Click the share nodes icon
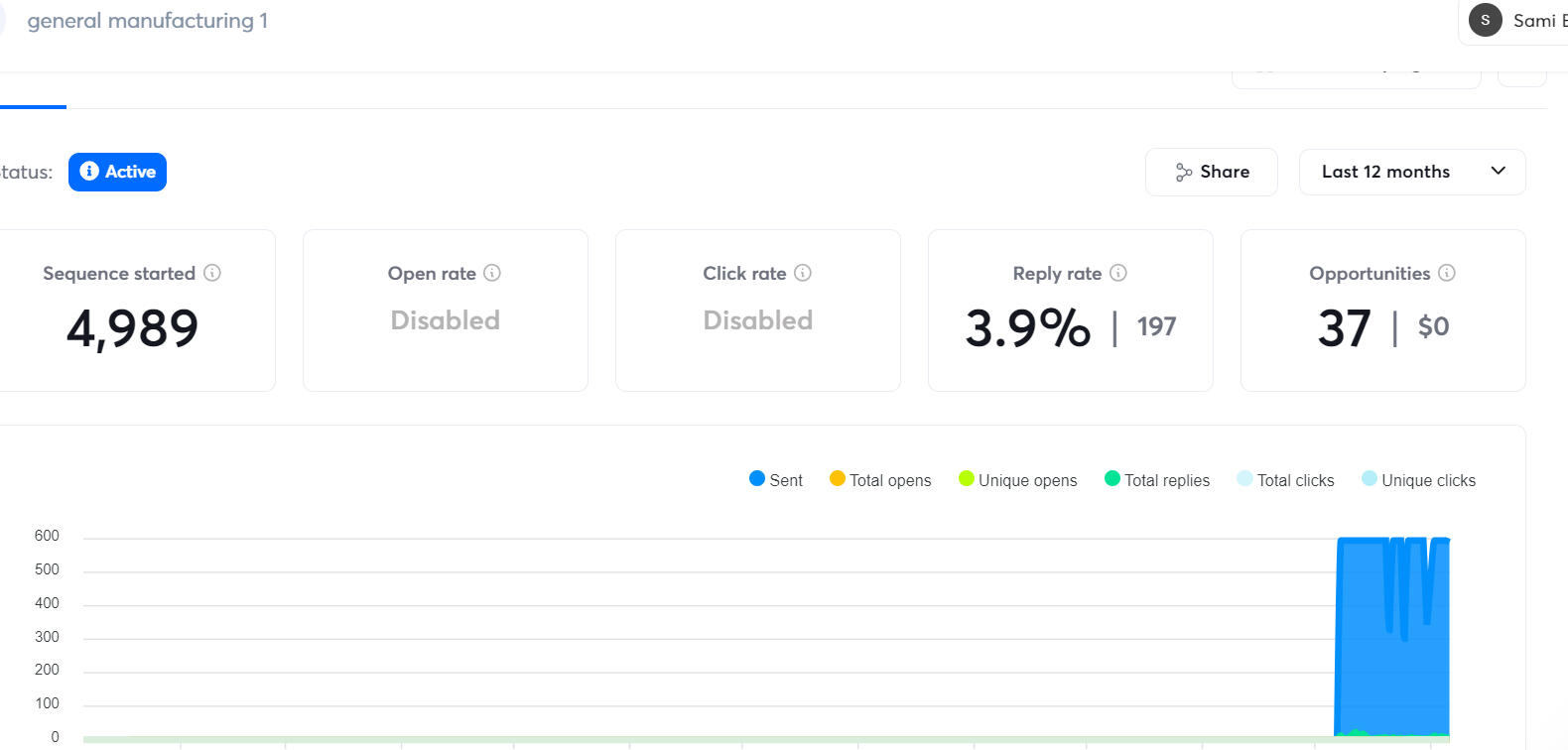The image size is (1568, 750). (x=1183, y=173)
